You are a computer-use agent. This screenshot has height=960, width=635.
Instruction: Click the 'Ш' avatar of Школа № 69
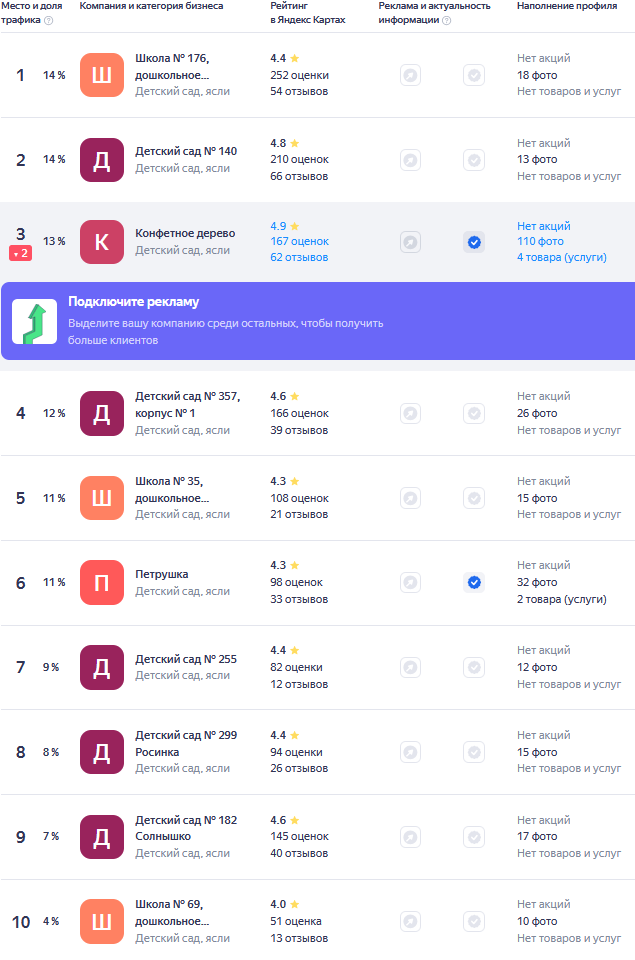tap(101, 921)
